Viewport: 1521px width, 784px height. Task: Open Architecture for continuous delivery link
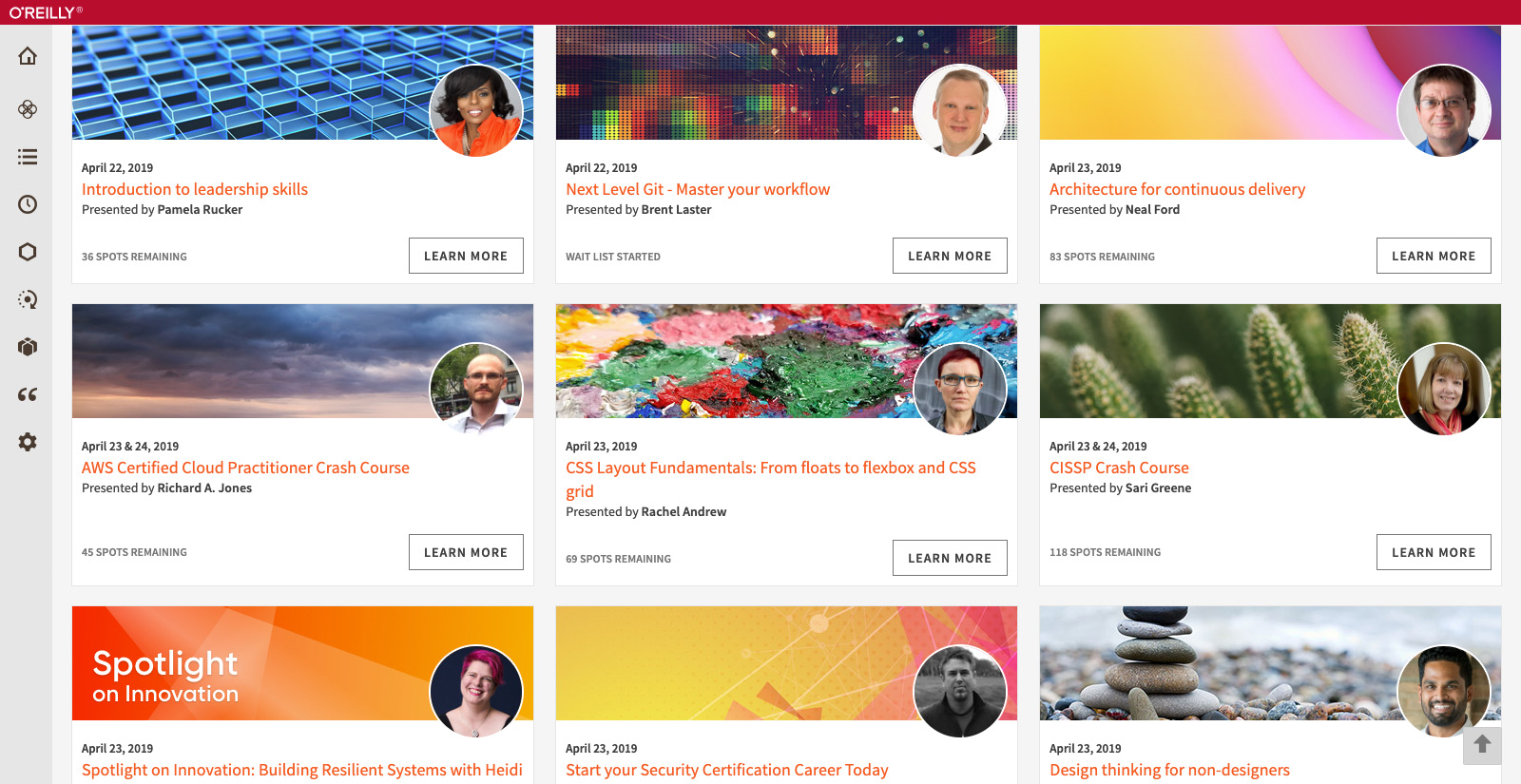coord(1177,189)
